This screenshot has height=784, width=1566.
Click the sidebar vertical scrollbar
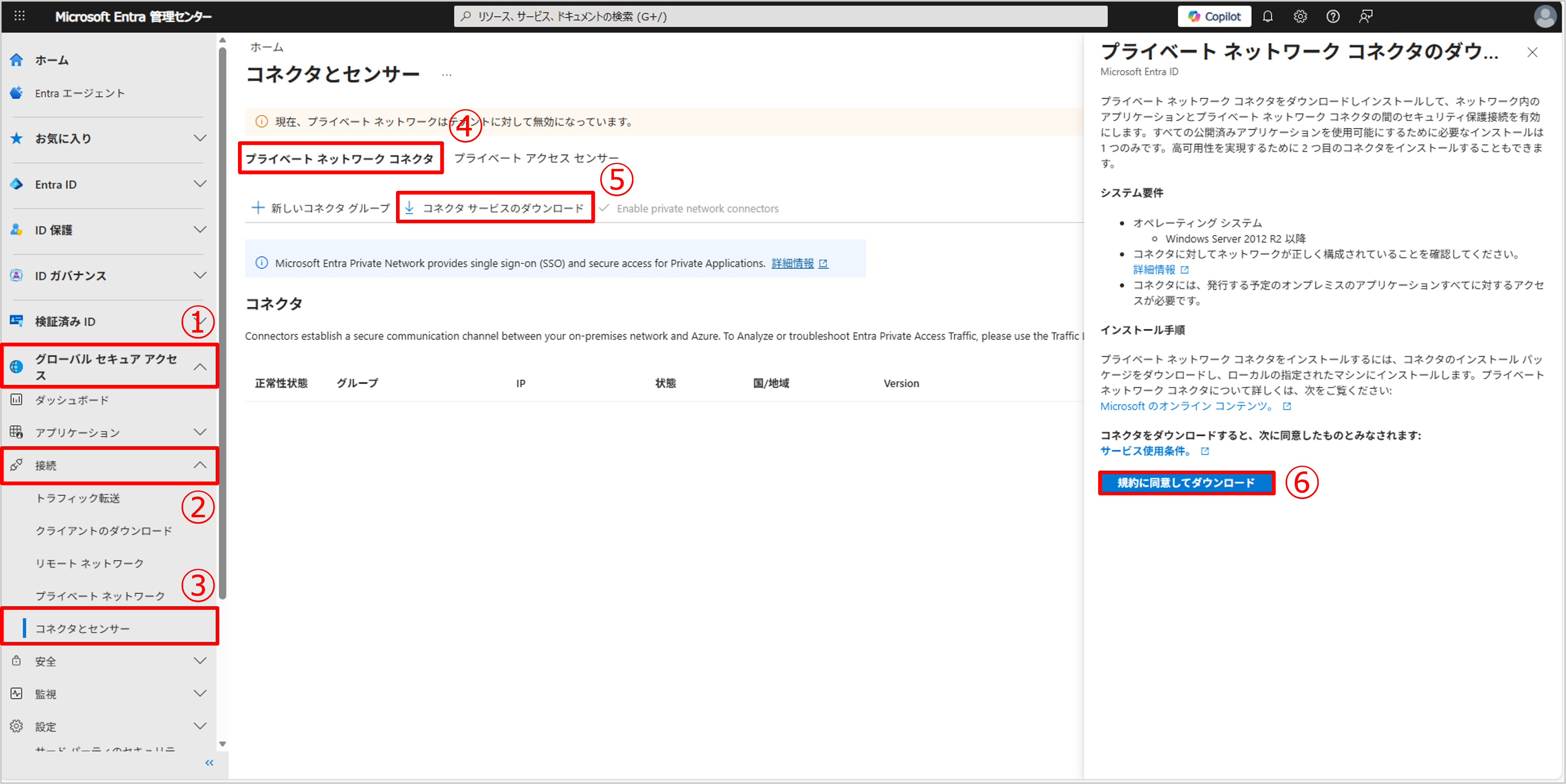pos(223,322)
